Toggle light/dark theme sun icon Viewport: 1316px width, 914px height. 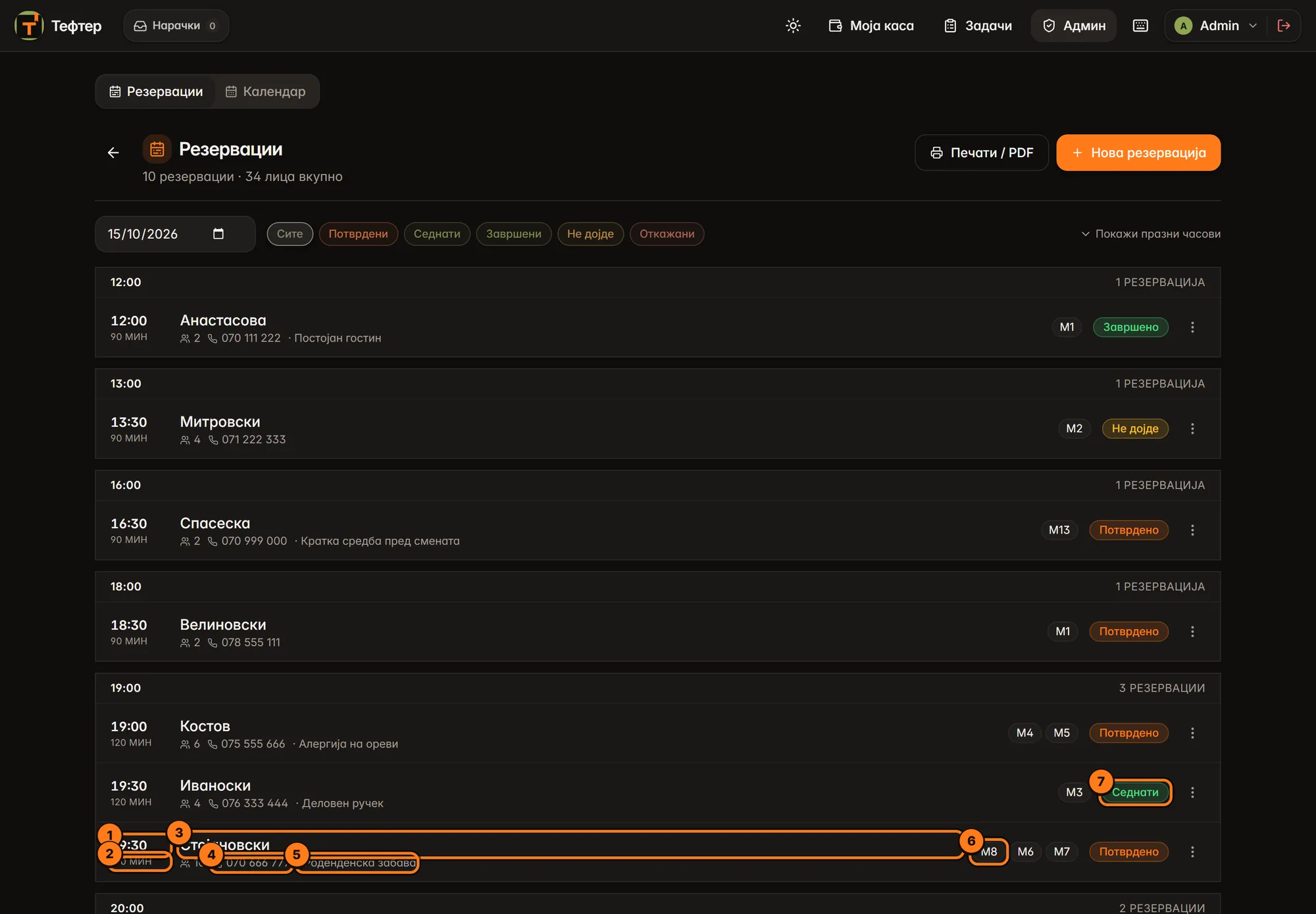point(793,26)
